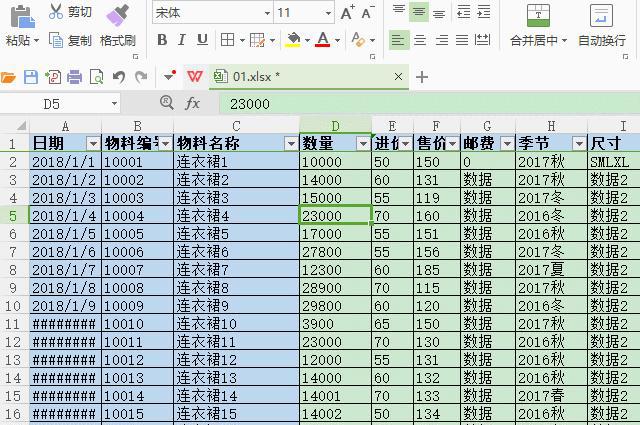The width and height of the screenshot is (640, 425).
Task: Click the formula zoom magnifier icon
Action: tap(167, 102)
